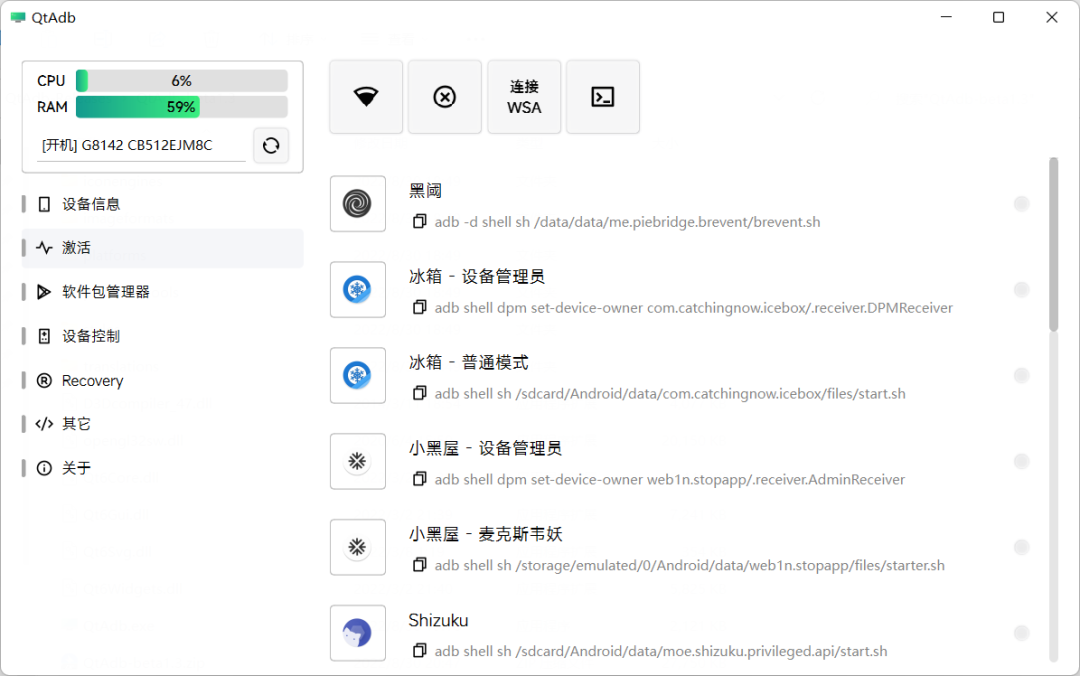Toggle the 小黑屋 - 设备管理员 status indicator

[1021, 461]
